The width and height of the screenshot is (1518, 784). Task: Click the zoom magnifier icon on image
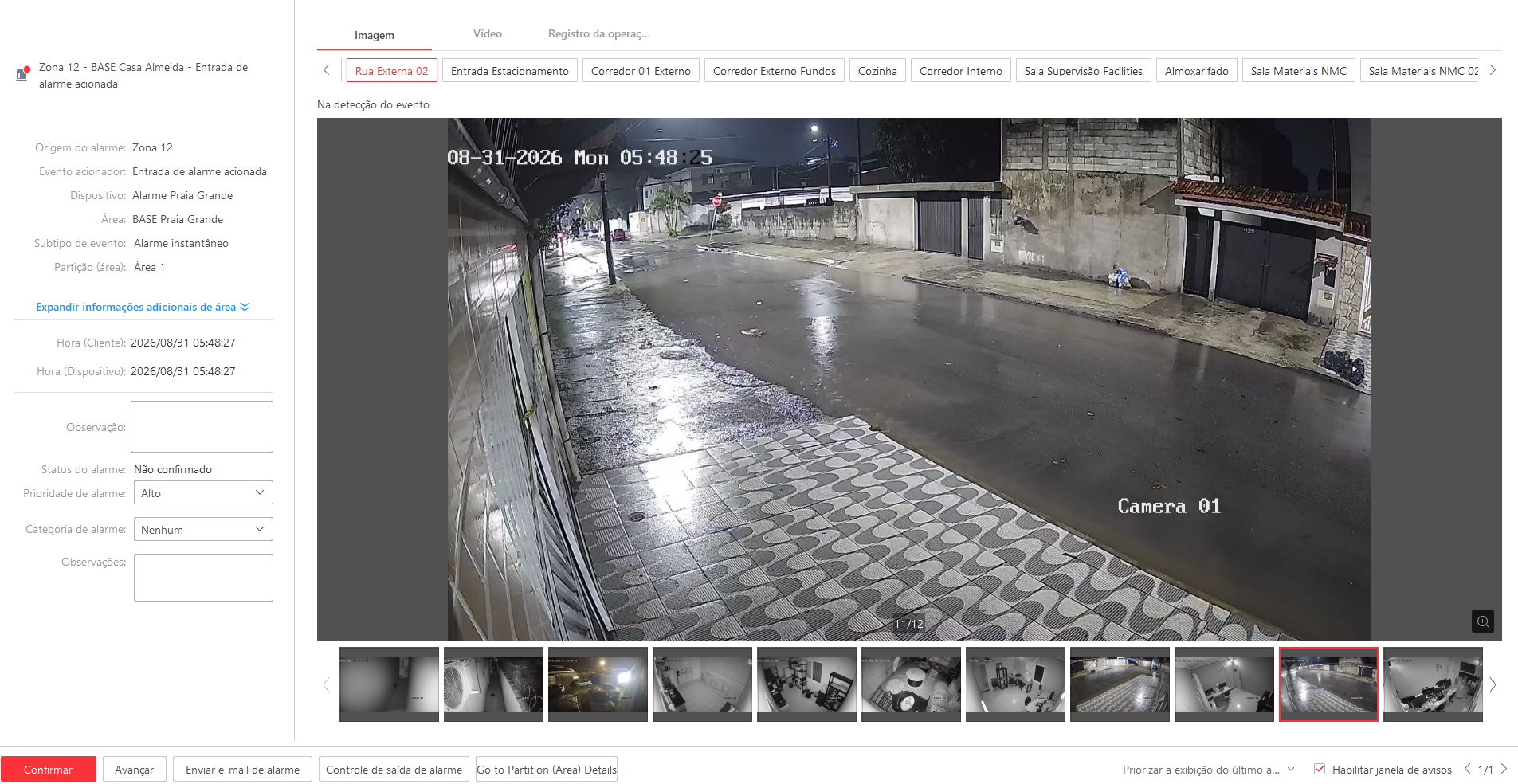pos(1482,621)
